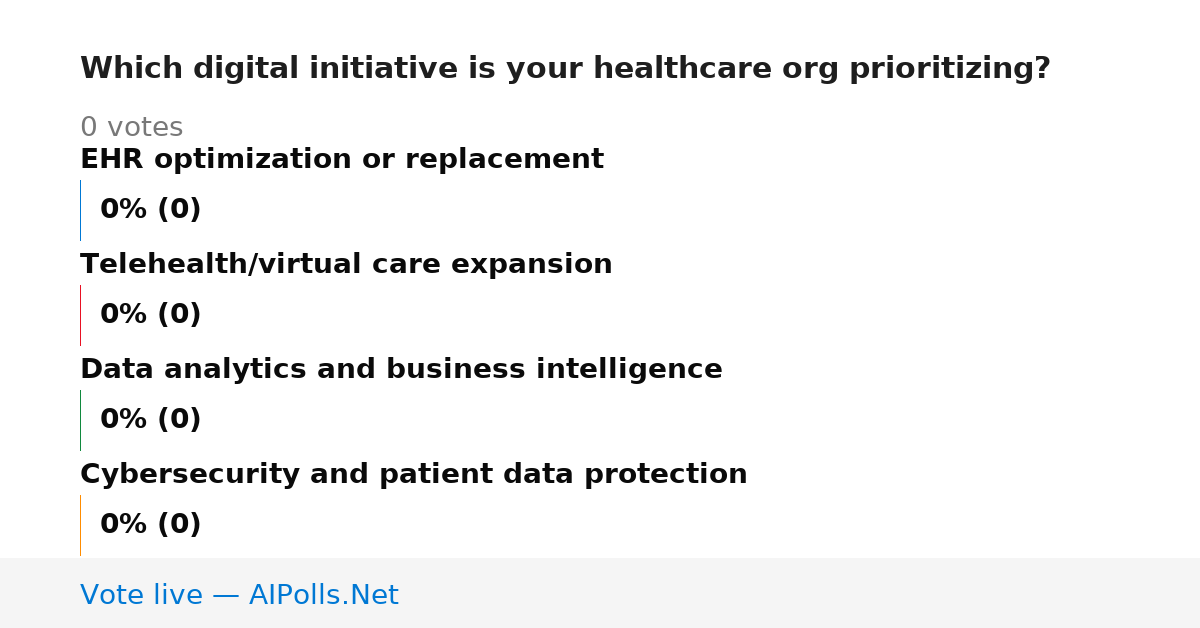Click the green Data analytics result bar
Image resolution: width=1200 pixels, height=628 pixels.
point(80,420)
